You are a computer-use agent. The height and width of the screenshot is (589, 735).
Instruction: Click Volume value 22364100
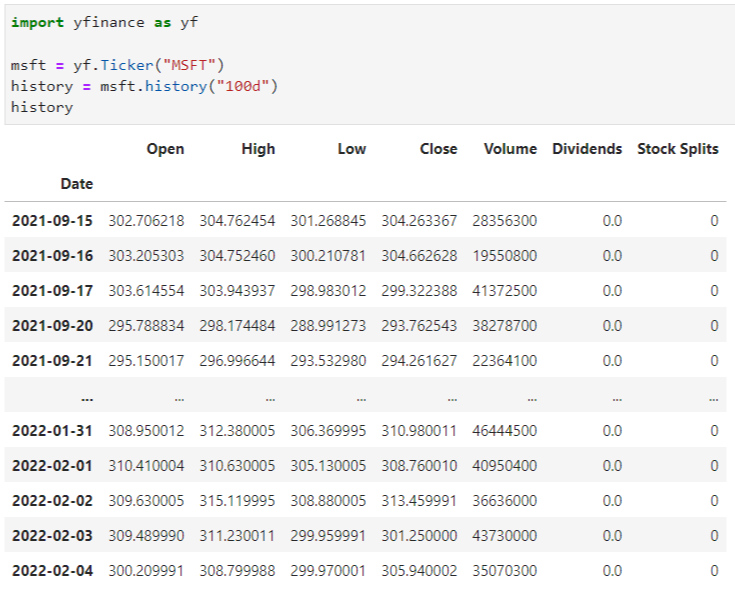504,361
